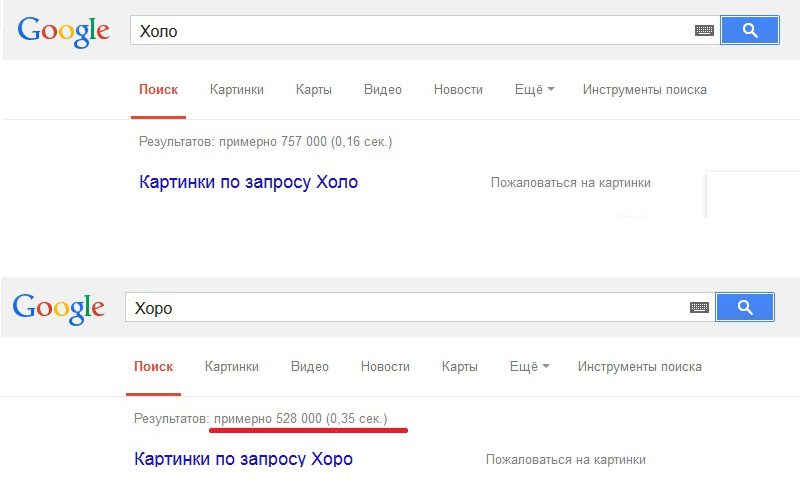Open Инструменты поиска in the Холо results
This screenshot has width=800, height=500.
644,90
